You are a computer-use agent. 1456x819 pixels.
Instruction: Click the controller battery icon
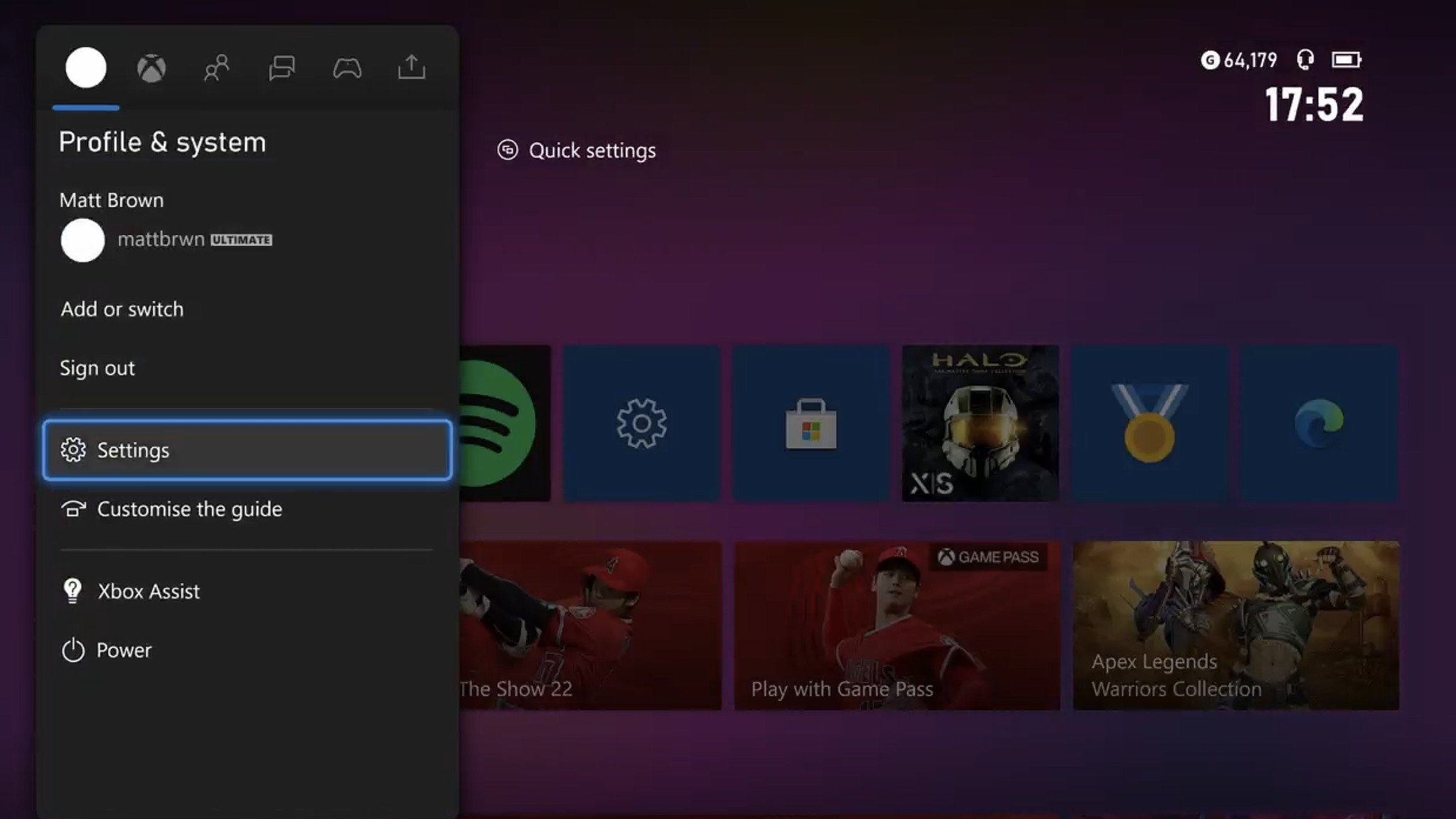point(1347,60)
